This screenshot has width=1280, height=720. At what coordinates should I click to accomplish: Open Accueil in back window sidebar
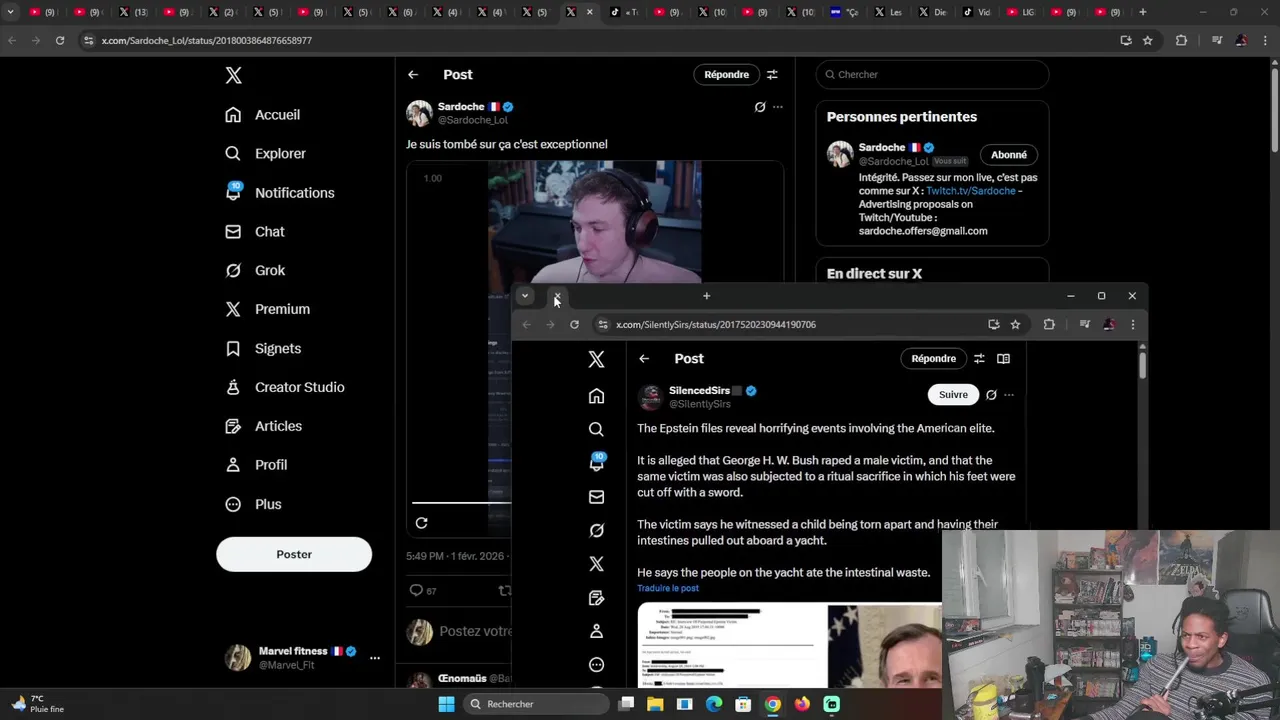click(x=263, y=115)
